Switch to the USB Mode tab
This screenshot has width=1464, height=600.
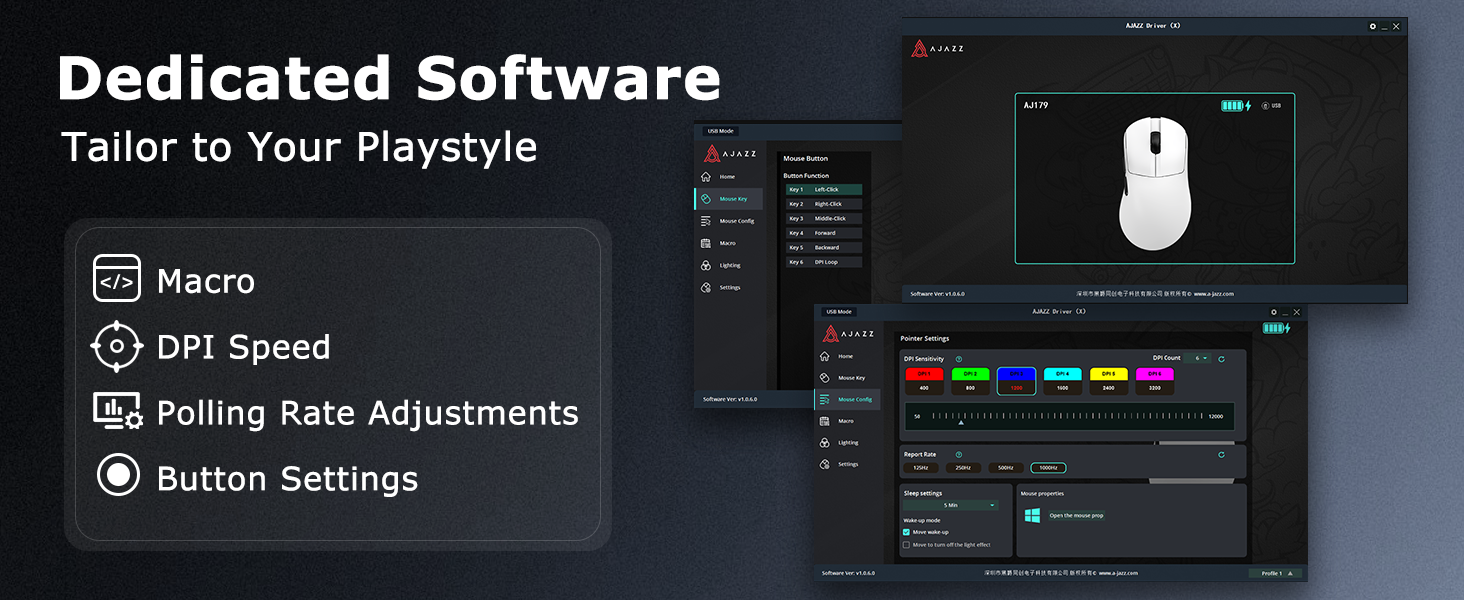(x=837, y=311)
